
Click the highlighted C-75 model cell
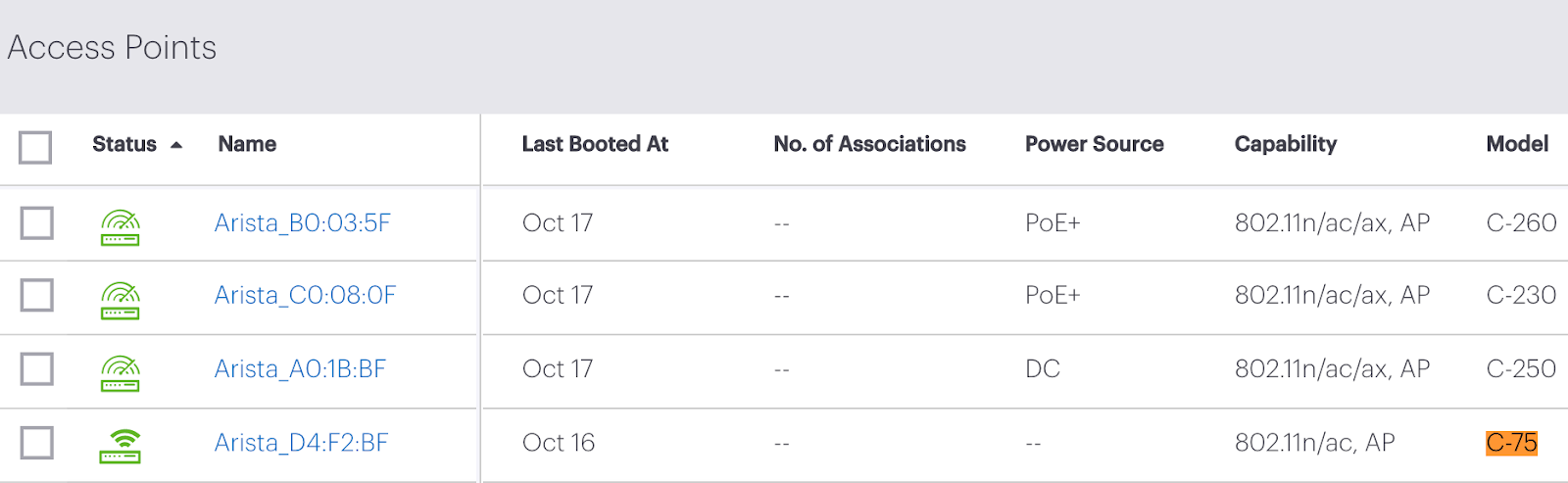1512,443
